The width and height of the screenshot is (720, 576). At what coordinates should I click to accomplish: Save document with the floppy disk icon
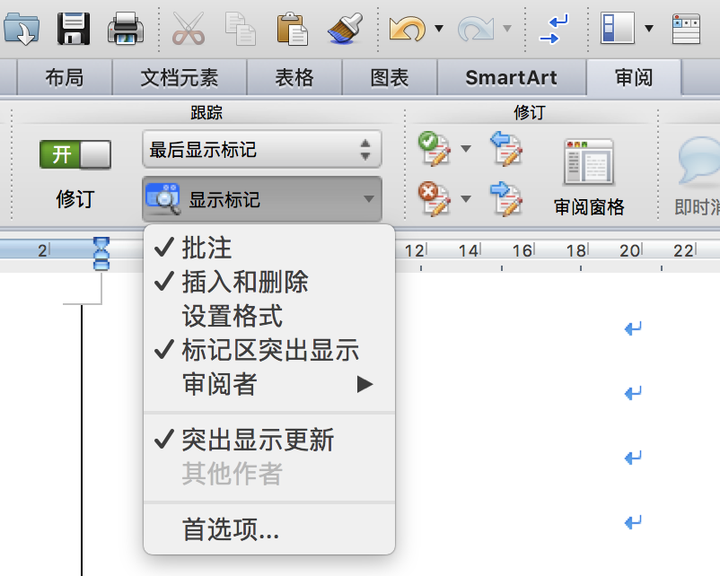(73, 28)
